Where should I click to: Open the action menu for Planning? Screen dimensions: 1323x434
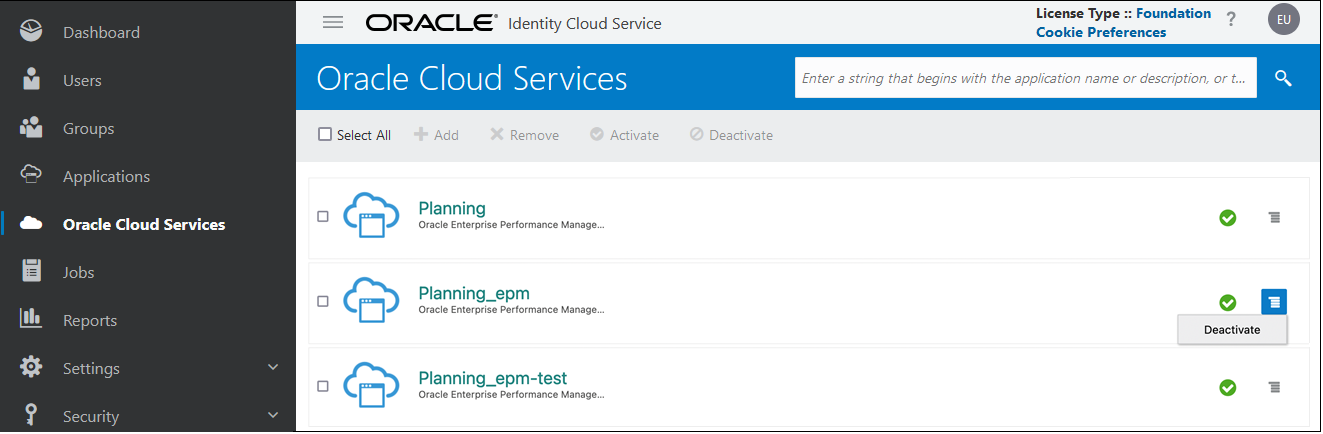point(1273,217)
